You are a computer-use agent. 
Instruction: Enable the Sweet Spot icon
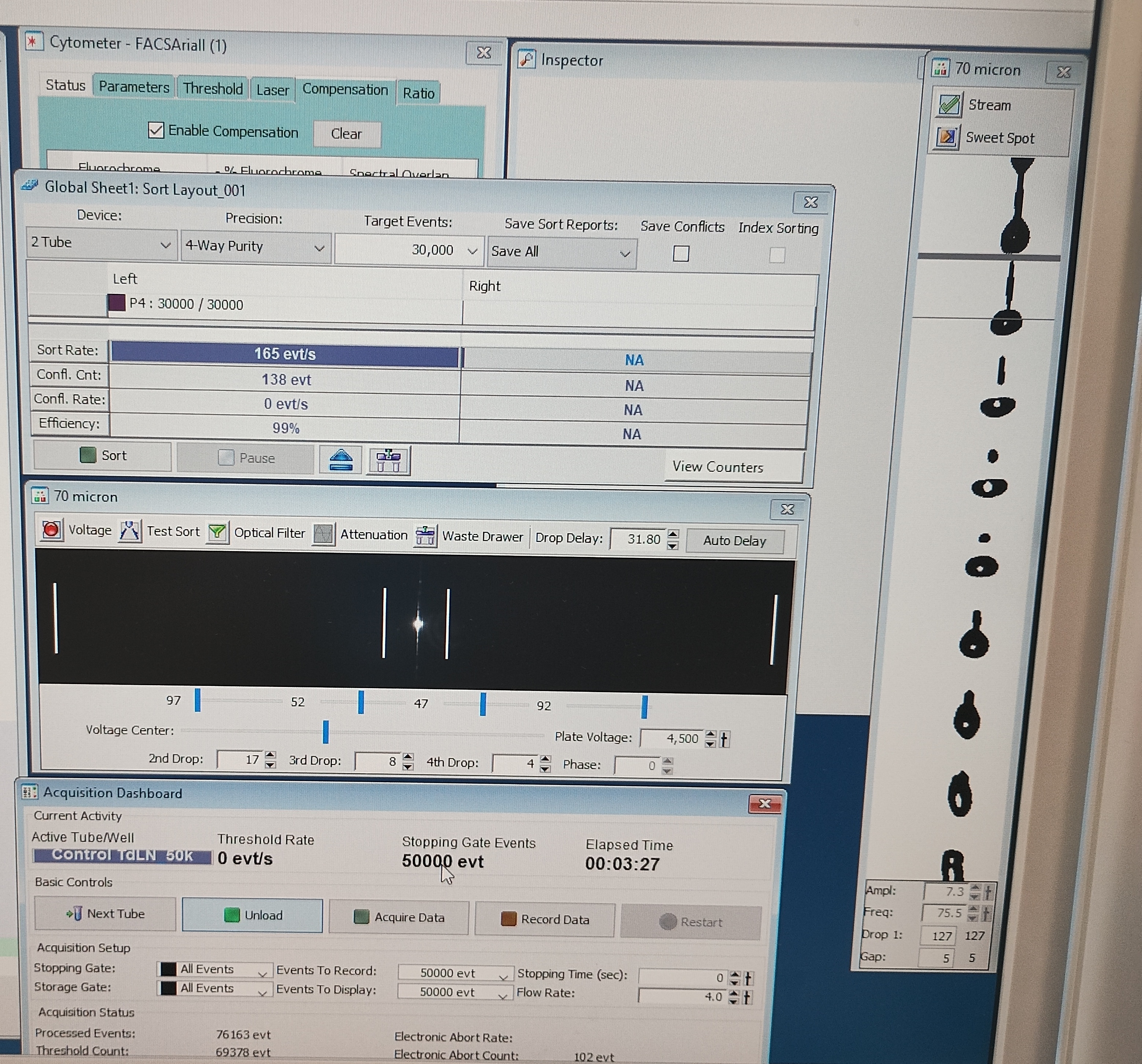[x=947, y=137]
